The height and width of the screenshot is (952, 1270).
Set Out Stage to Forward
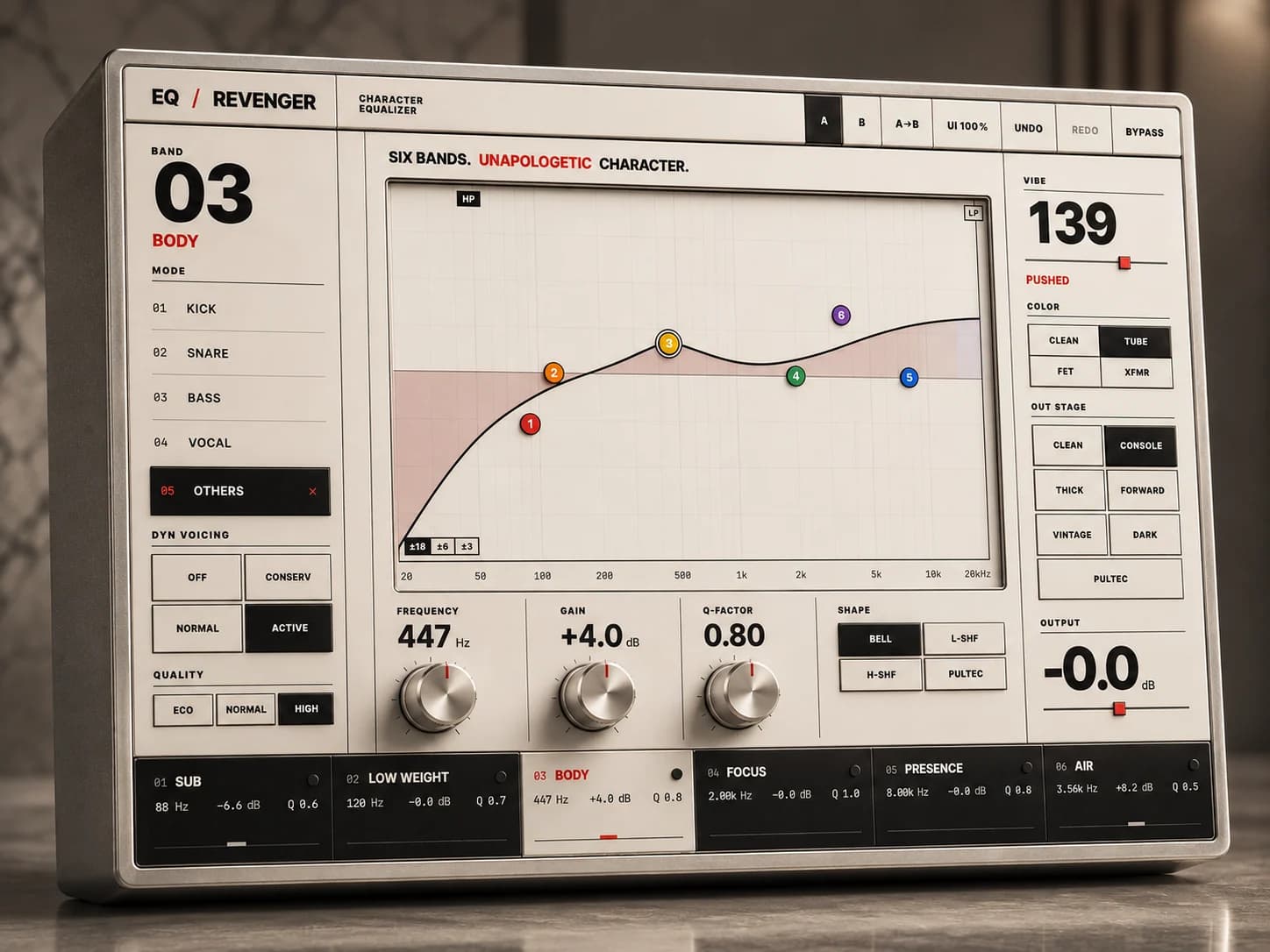(x=1142, y=491)
